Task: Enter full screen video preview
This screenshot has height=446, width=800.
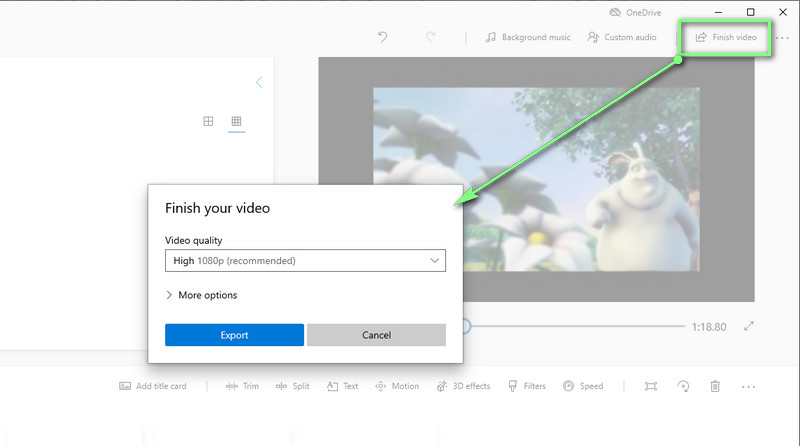Action: pyautogui.click(x=748, y=326)
